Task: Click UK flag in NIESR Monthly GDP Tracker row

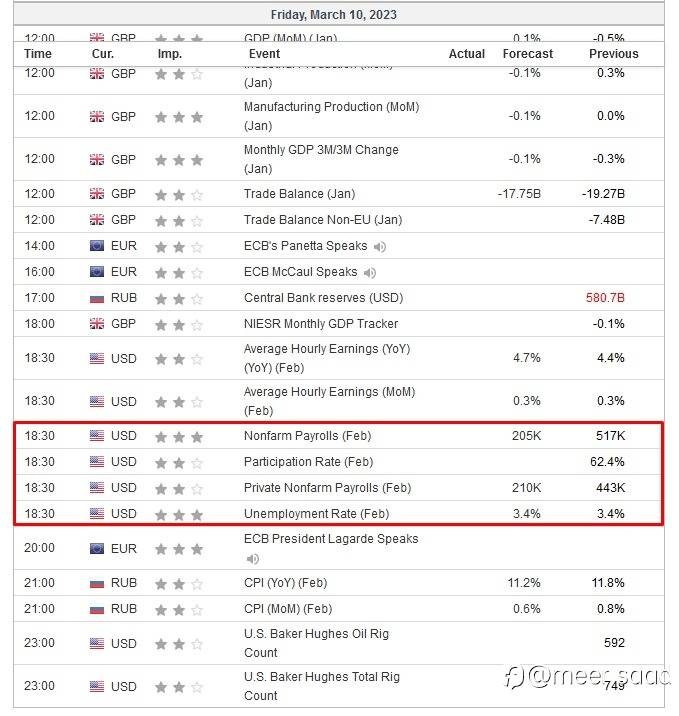Action: click(x=97, y=324)
